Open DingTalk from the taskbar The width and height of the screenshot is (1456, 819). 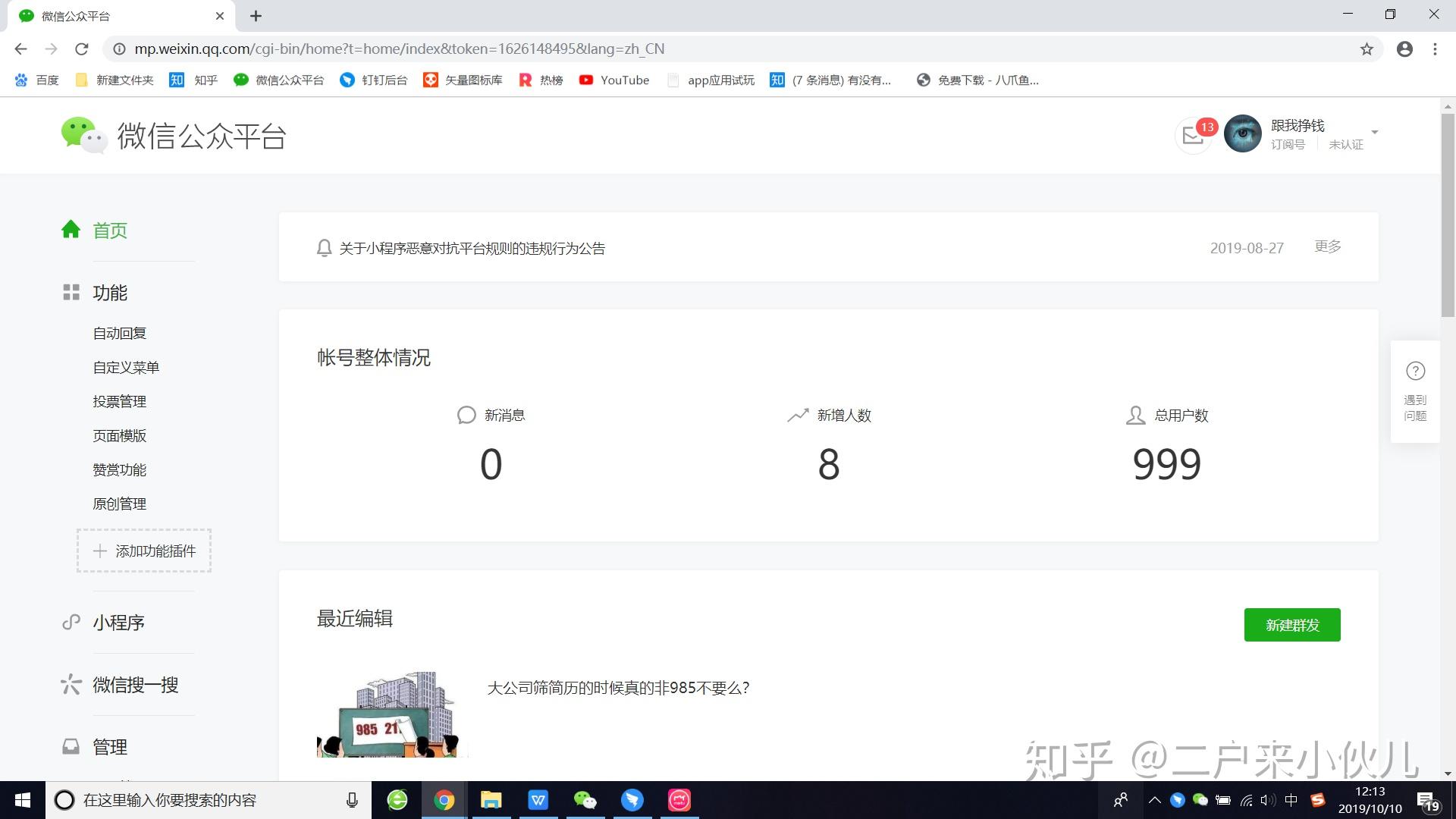tap(632, 800)
